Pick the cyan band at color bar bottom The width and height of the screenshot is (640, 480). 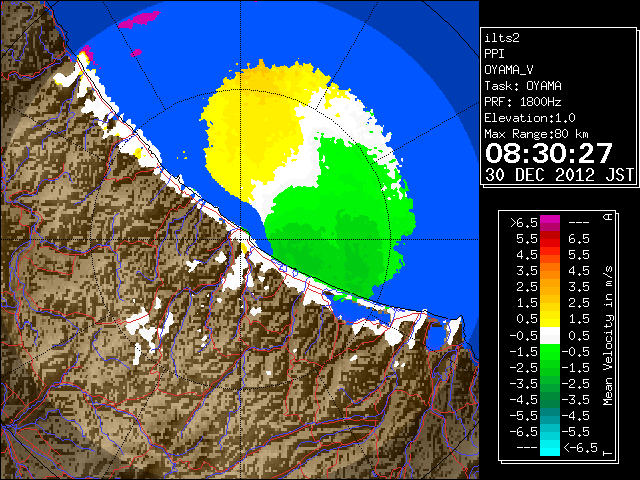pos(550,448)
